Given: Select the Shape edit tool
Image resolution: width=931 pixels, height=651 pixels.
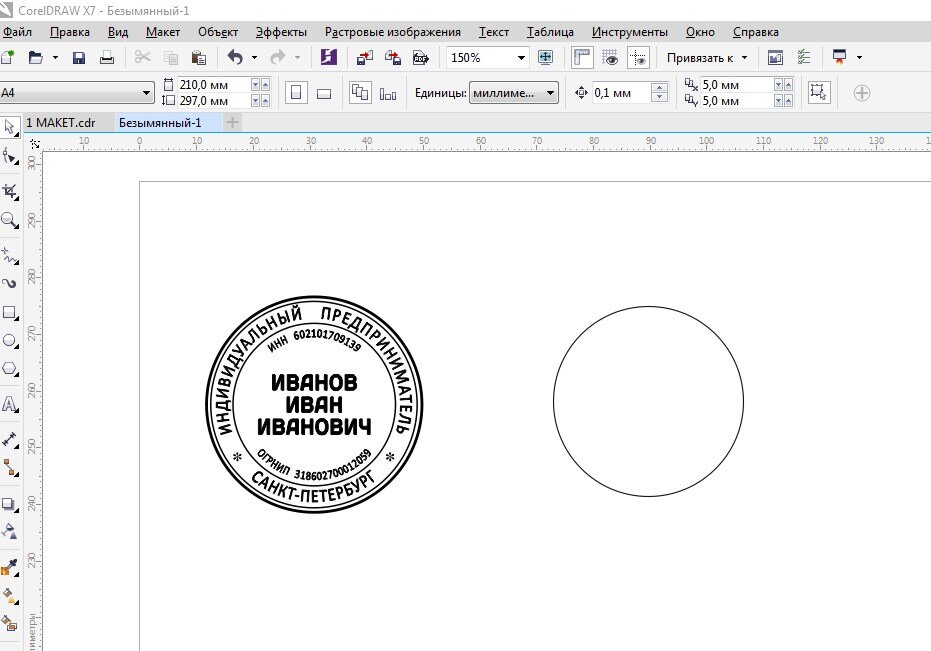Looking at the screenshot, I should [x=10, y=157].
